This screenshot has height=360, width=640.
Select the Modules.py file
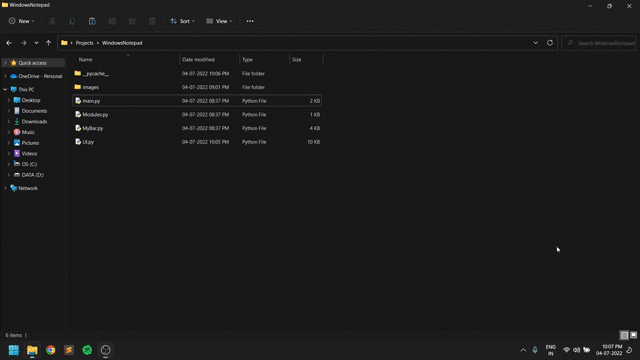197,114
